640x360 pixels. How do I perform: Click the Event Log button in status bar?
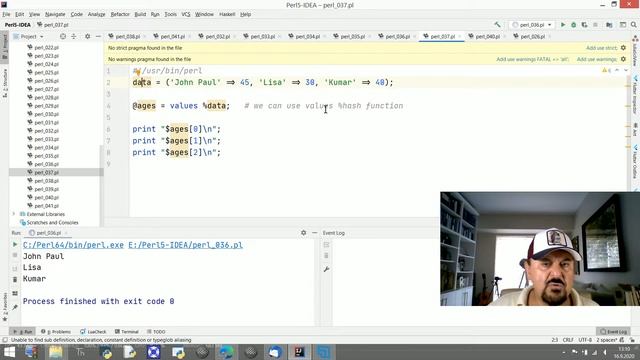coord(613,331)
